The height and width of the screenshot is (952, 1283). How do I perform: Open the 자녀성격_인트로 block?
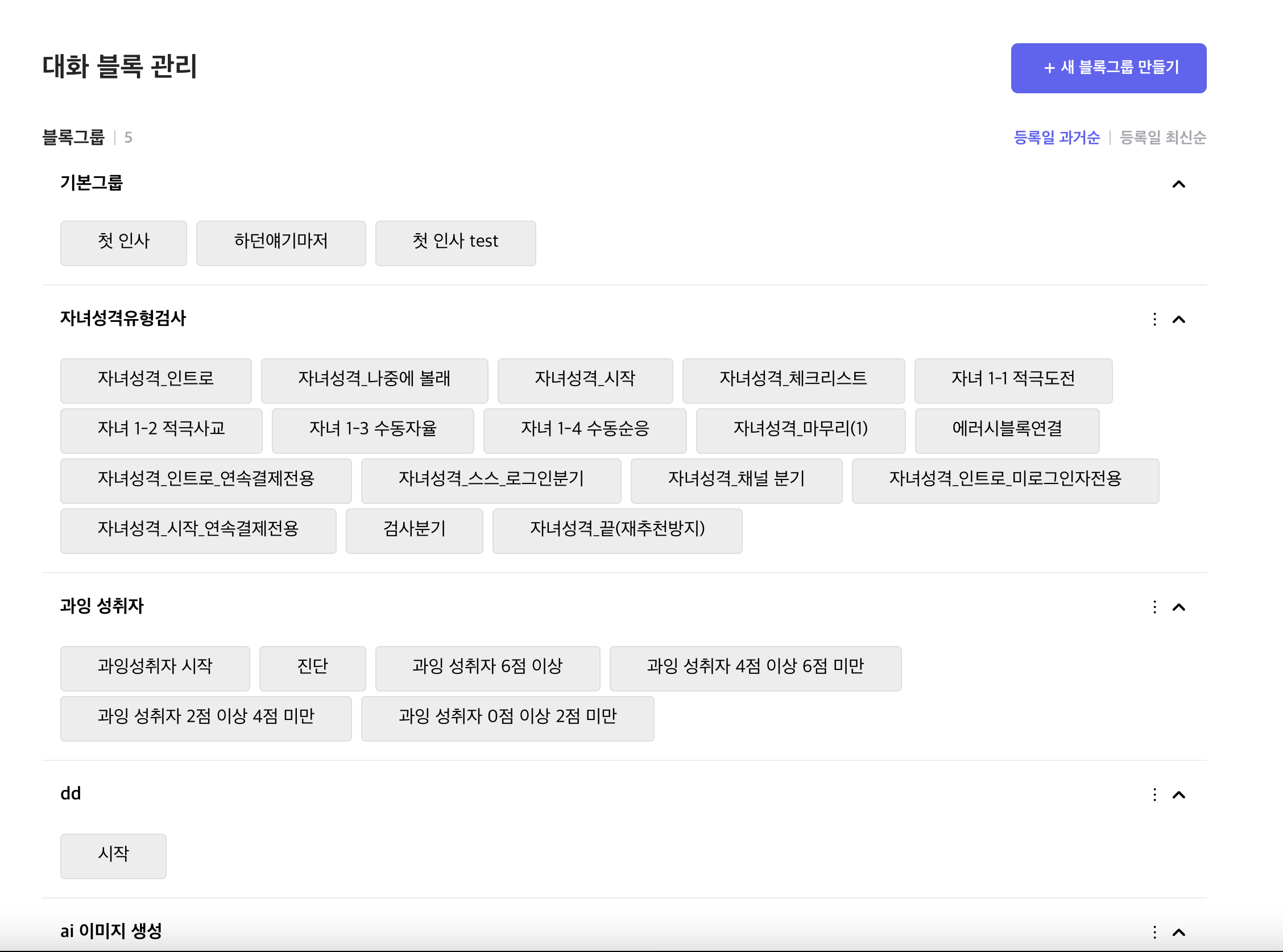pyautogui.click(x=156, y=380)
